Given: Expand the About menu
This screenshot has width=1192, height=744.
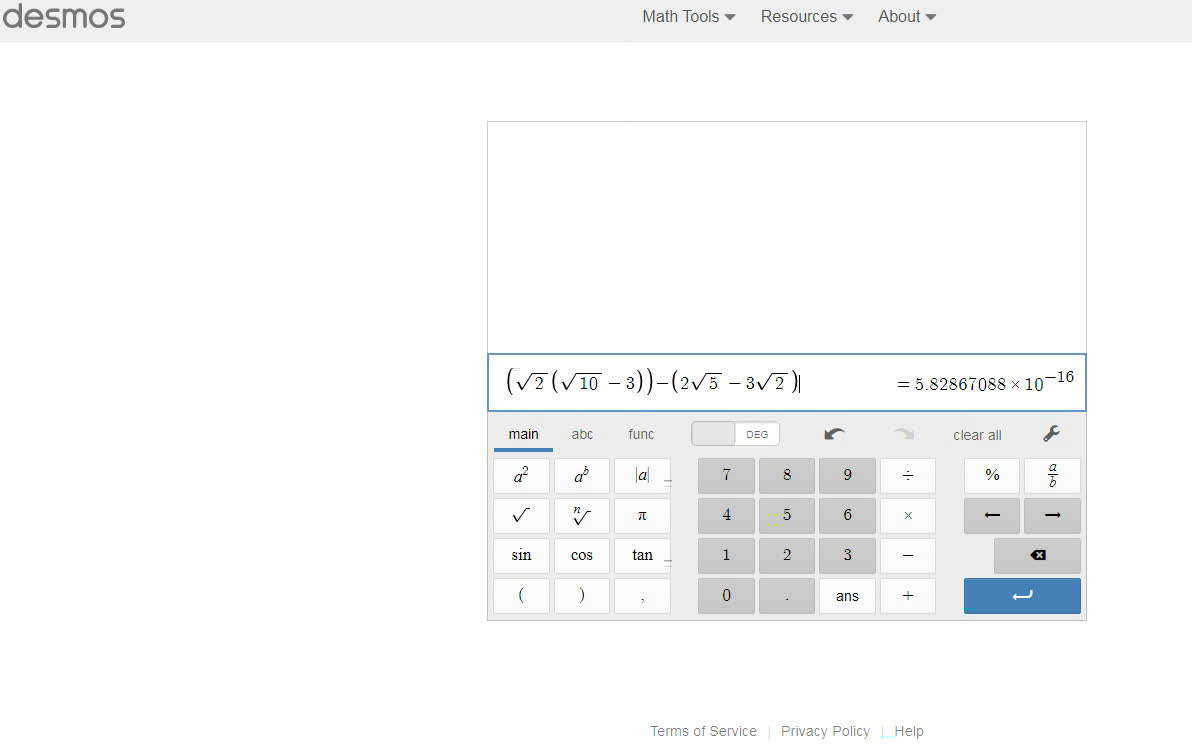Looking at the screenshot, I should point(906,17).
